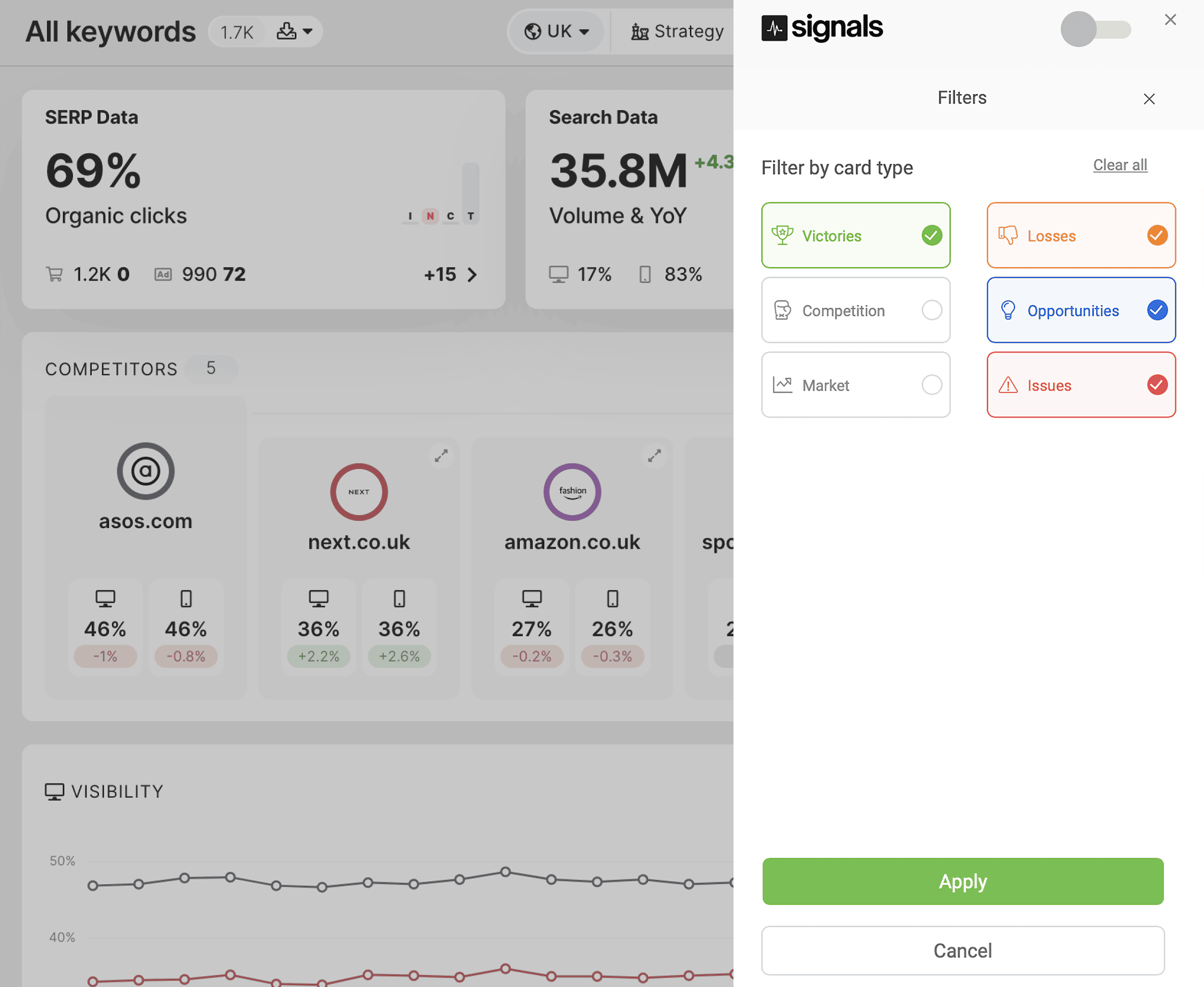
Task: Expand the amazon.co.uk competitor card
Action: (x=654, y=455)
